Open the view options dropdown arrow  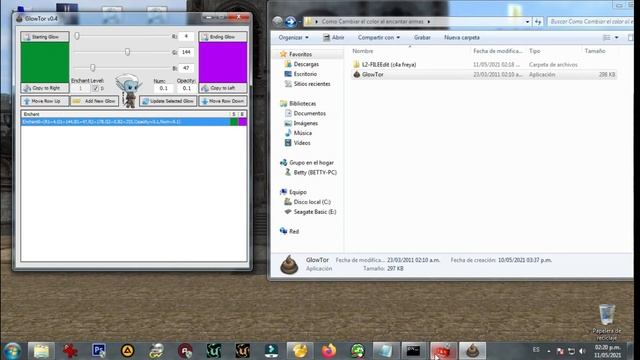click(616, 38)
